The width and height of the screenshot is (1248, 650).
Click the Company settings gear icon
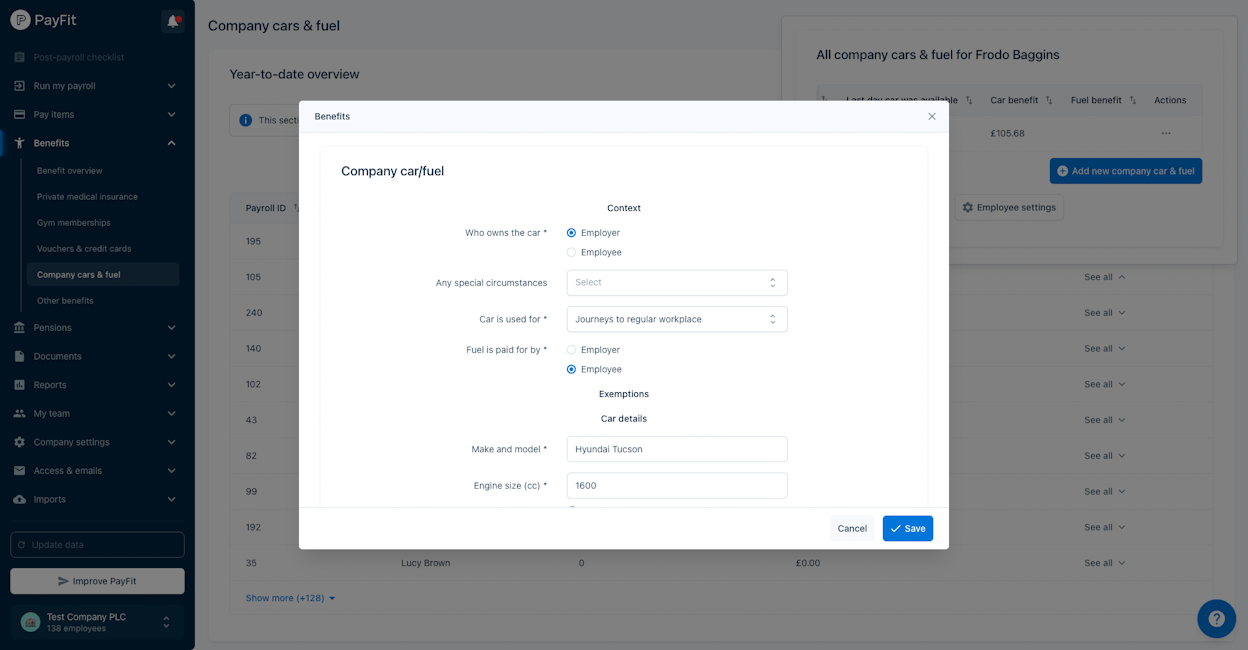[19, 442]
